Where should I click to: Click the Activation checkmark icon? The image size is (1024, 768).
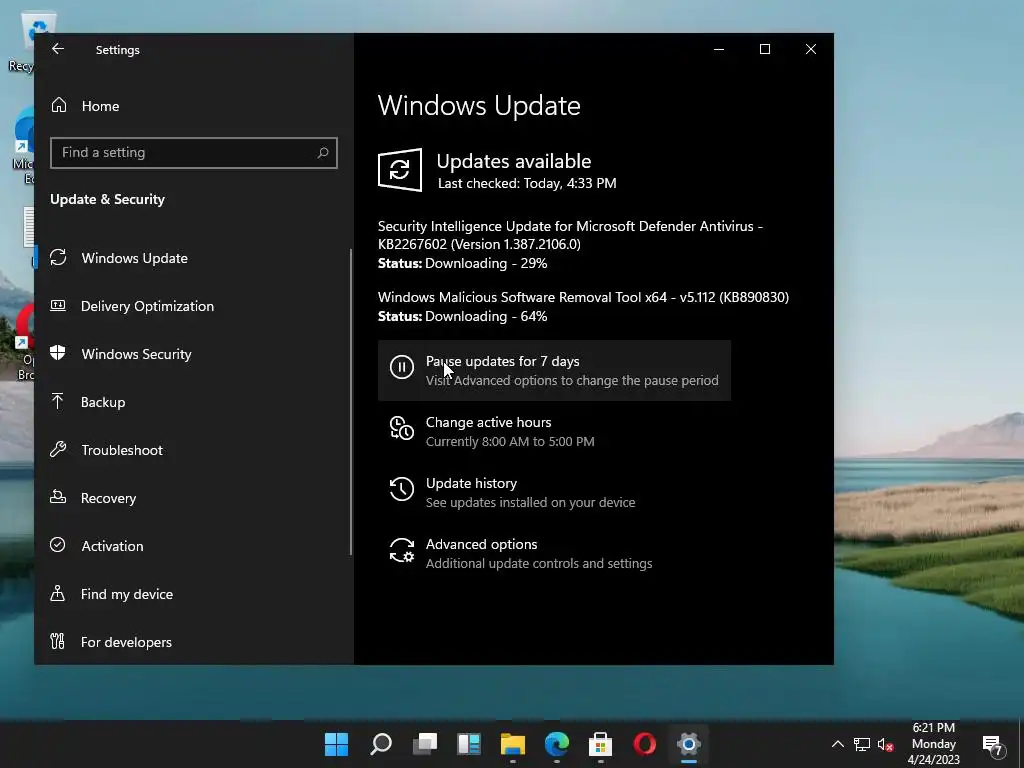pyautogui.click(x=57, y=545)
